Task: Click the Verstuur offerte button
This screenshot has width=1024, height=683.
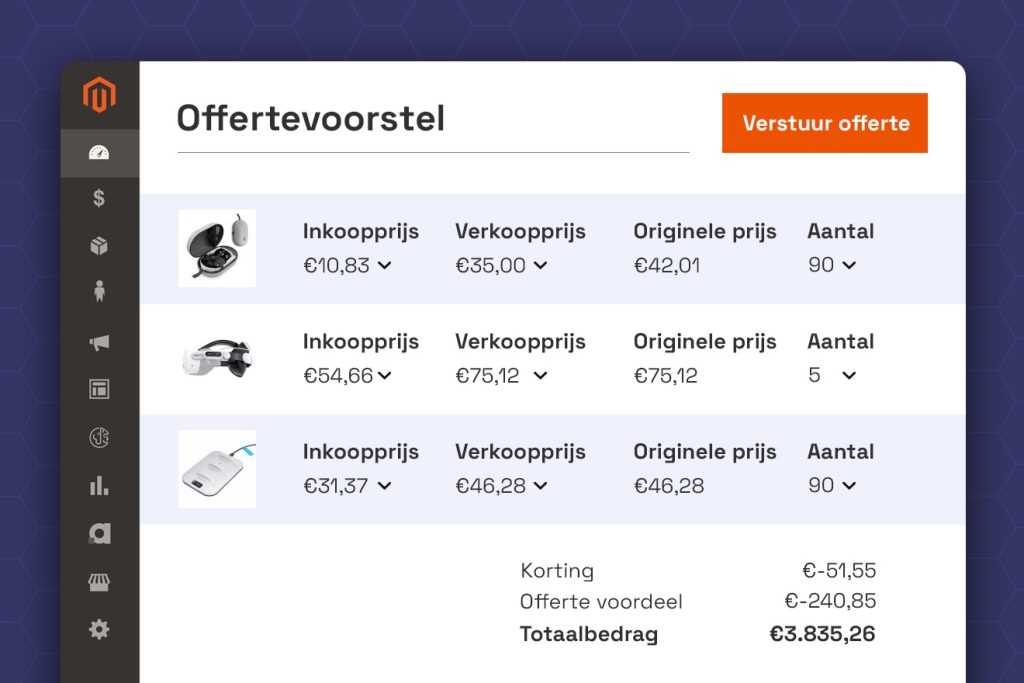Action: click(x=825, y=123)
